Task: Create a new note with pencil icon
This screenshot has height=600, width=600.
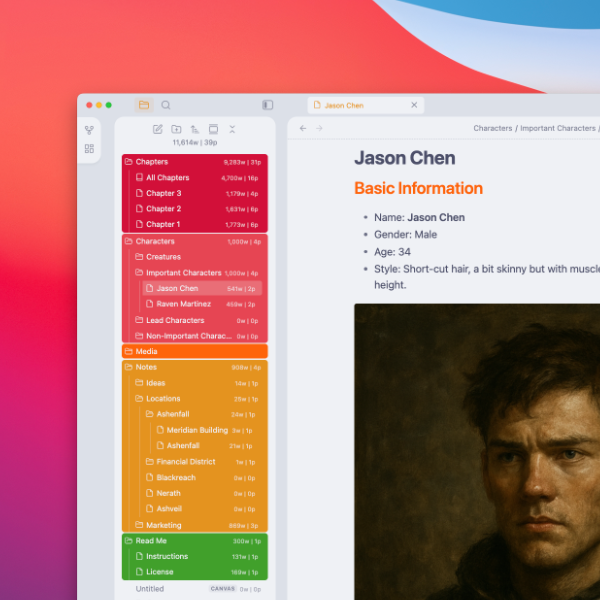Action: 158,129
